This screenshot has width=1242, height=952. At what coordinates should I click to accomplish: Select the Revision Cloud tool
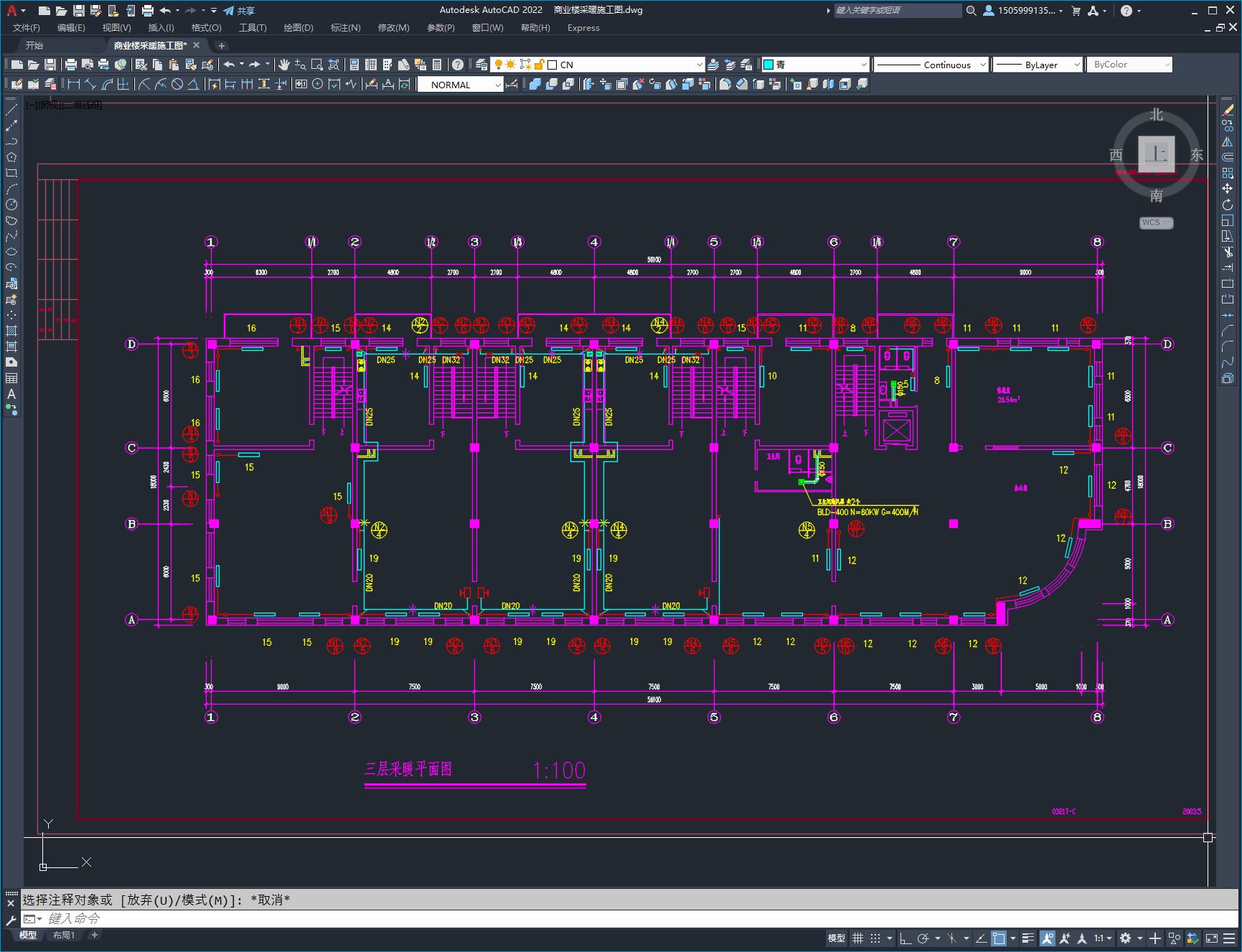(11, 220)
